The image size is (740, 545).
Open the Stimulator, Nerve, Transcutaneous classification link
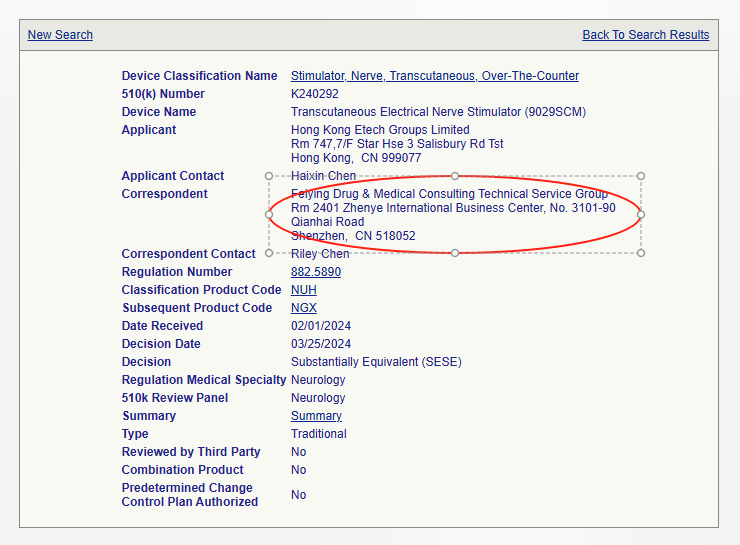pyautogui.click(x=434, y=76)
